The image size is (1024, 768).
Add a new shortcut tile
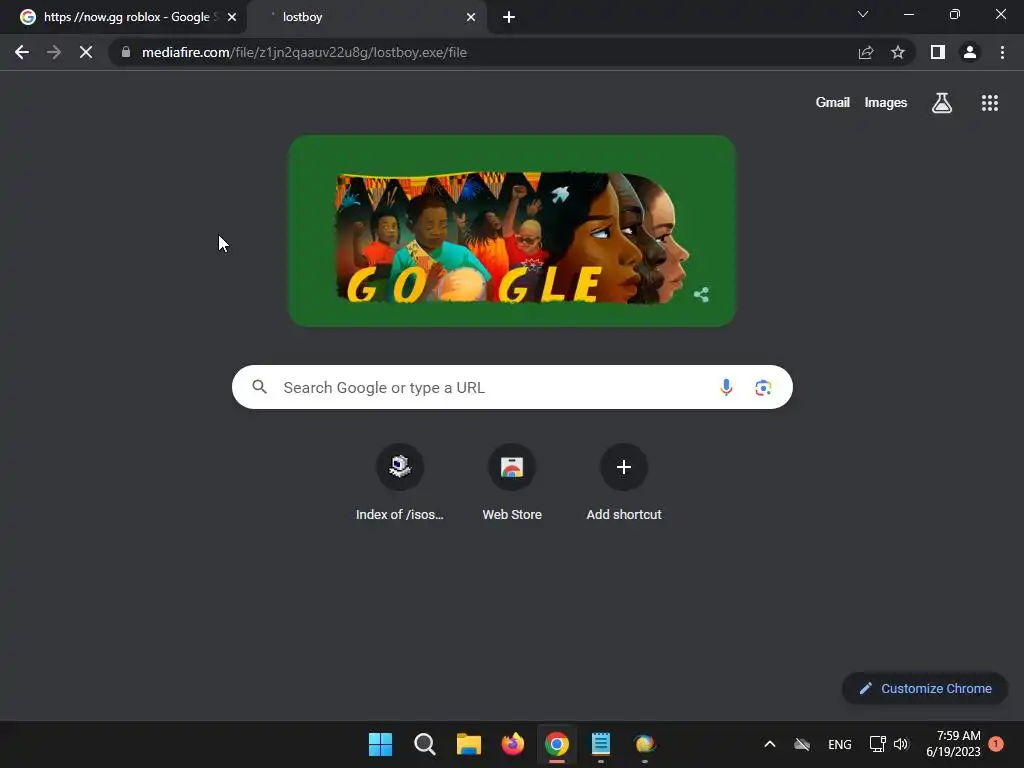pyautogui.click(x=624, y=483)
